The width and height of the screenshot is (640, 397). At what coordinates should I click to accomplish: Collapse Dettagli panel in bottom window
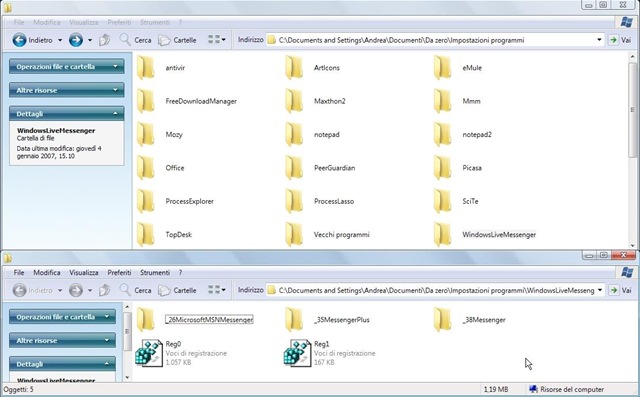62,364
